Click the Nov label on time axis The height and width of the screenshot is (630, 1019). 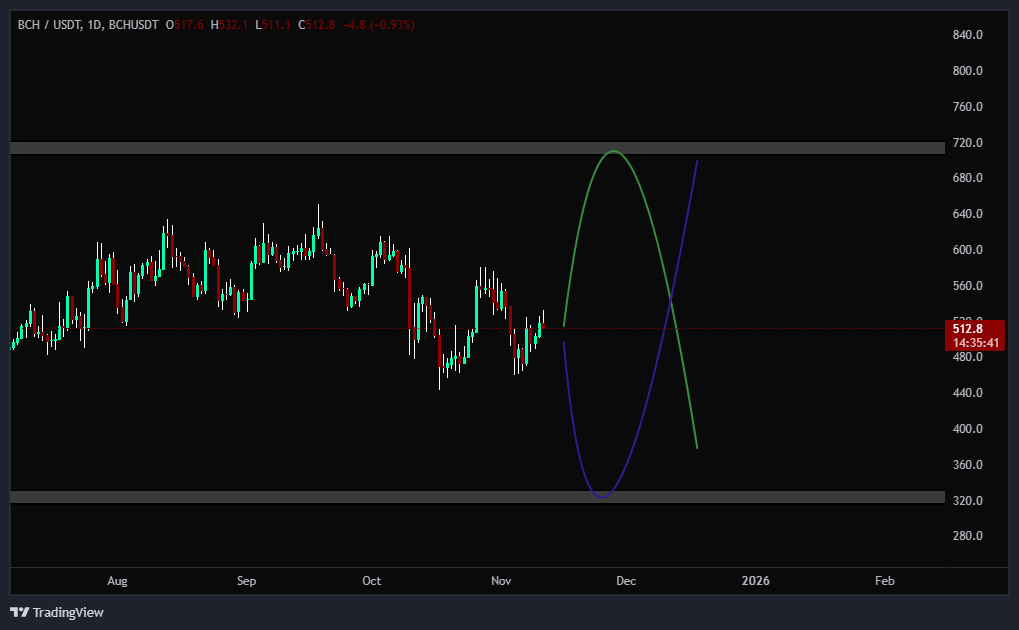point(502,581)
